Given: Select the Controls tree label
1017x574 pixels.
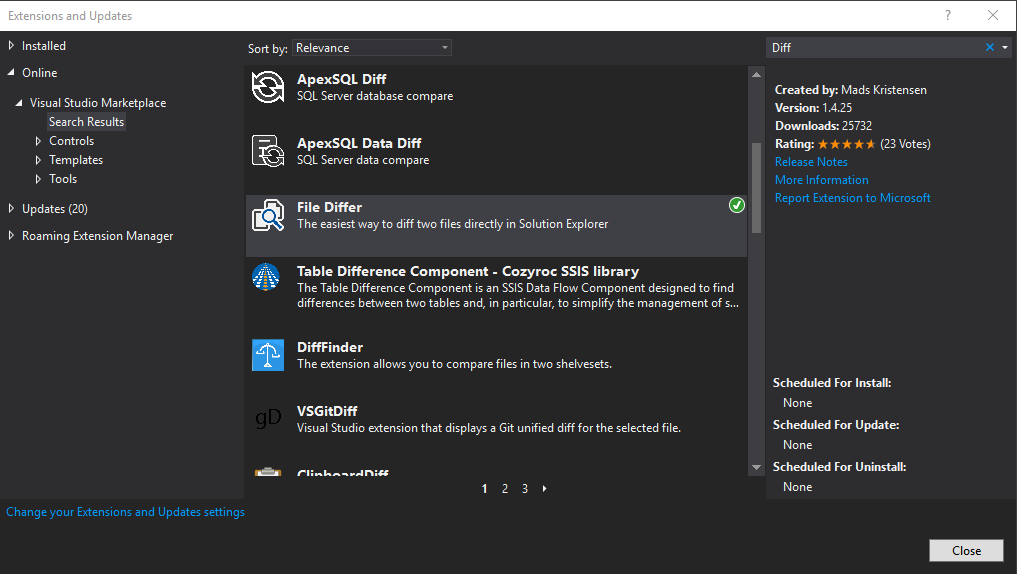Looking at the screenshot, I should click(x=71, y=141).
